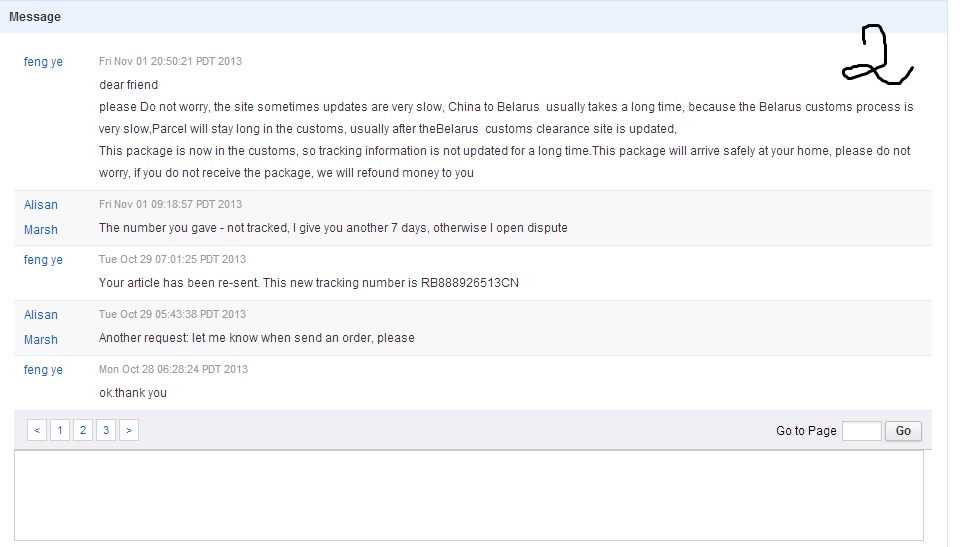This screenshot has height=547, width=962.
Task: Click inside the message reply text area
Action: click(x=468, y=496)
